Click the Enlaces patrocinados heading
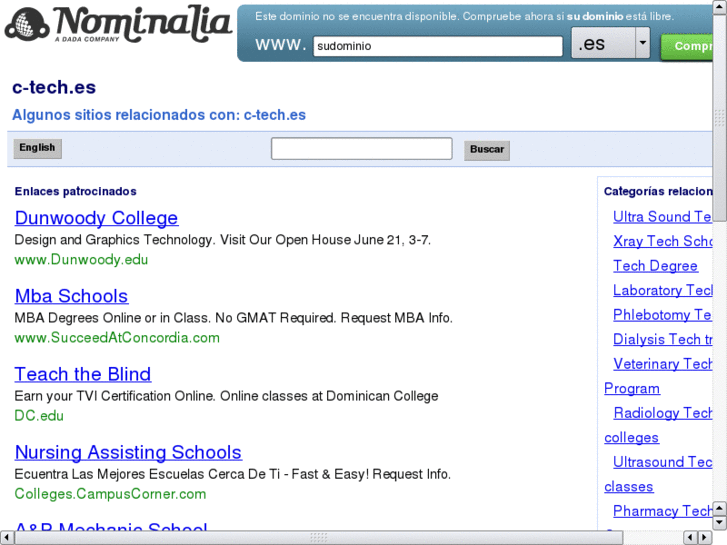Image resolution: width=727 pixels, height=545 pixels. pyautogui.click(x=76, y=192)
